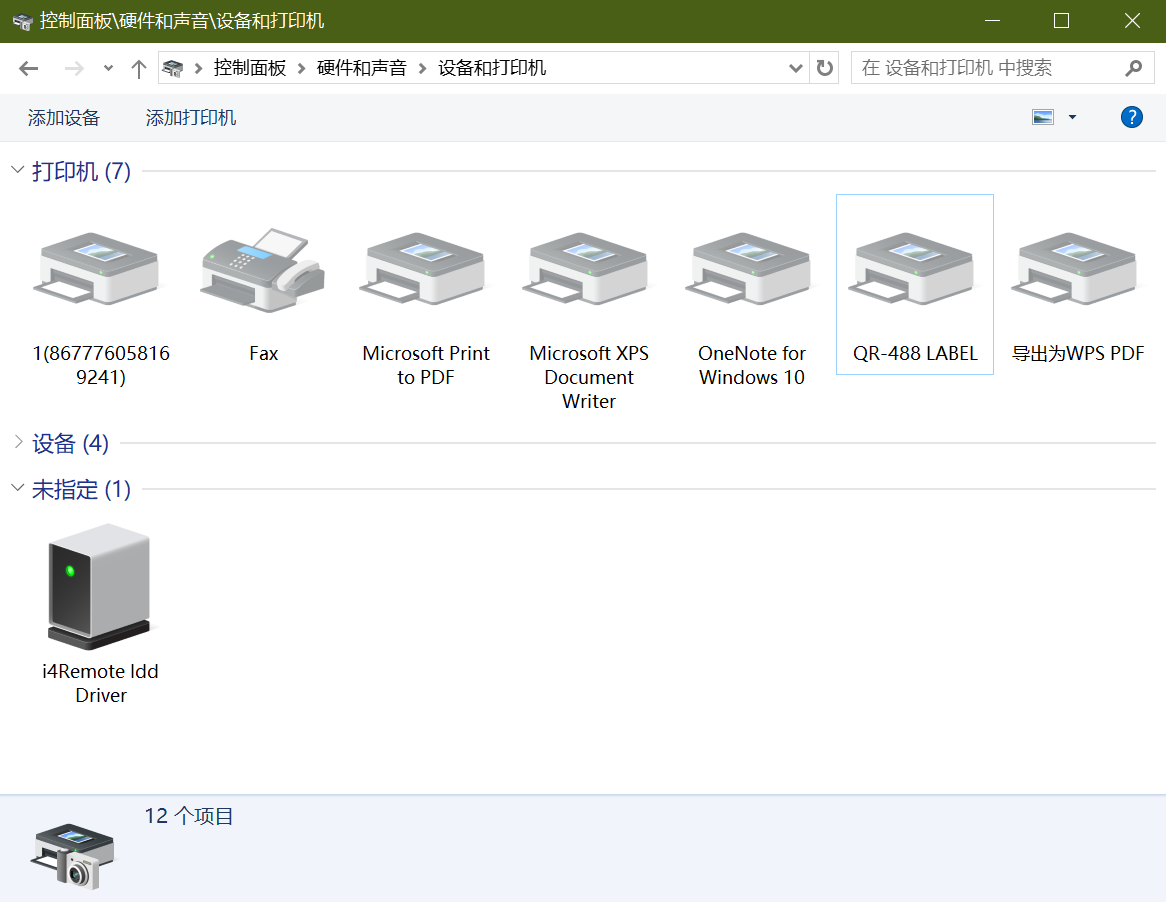The height and width of the screenshot is (902, 1166).
Task: Expand chevron after 硬件和声音 breadcrumb
Action: 422,68
